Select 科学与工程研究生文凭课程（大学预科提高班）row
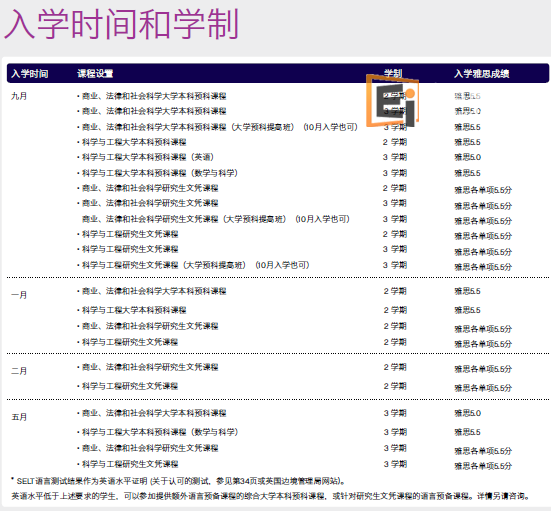 [x=193, y=265]
